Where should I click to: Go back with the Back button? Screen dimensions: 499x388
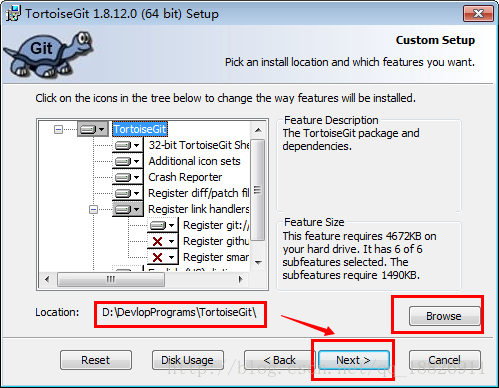(279, 360)
